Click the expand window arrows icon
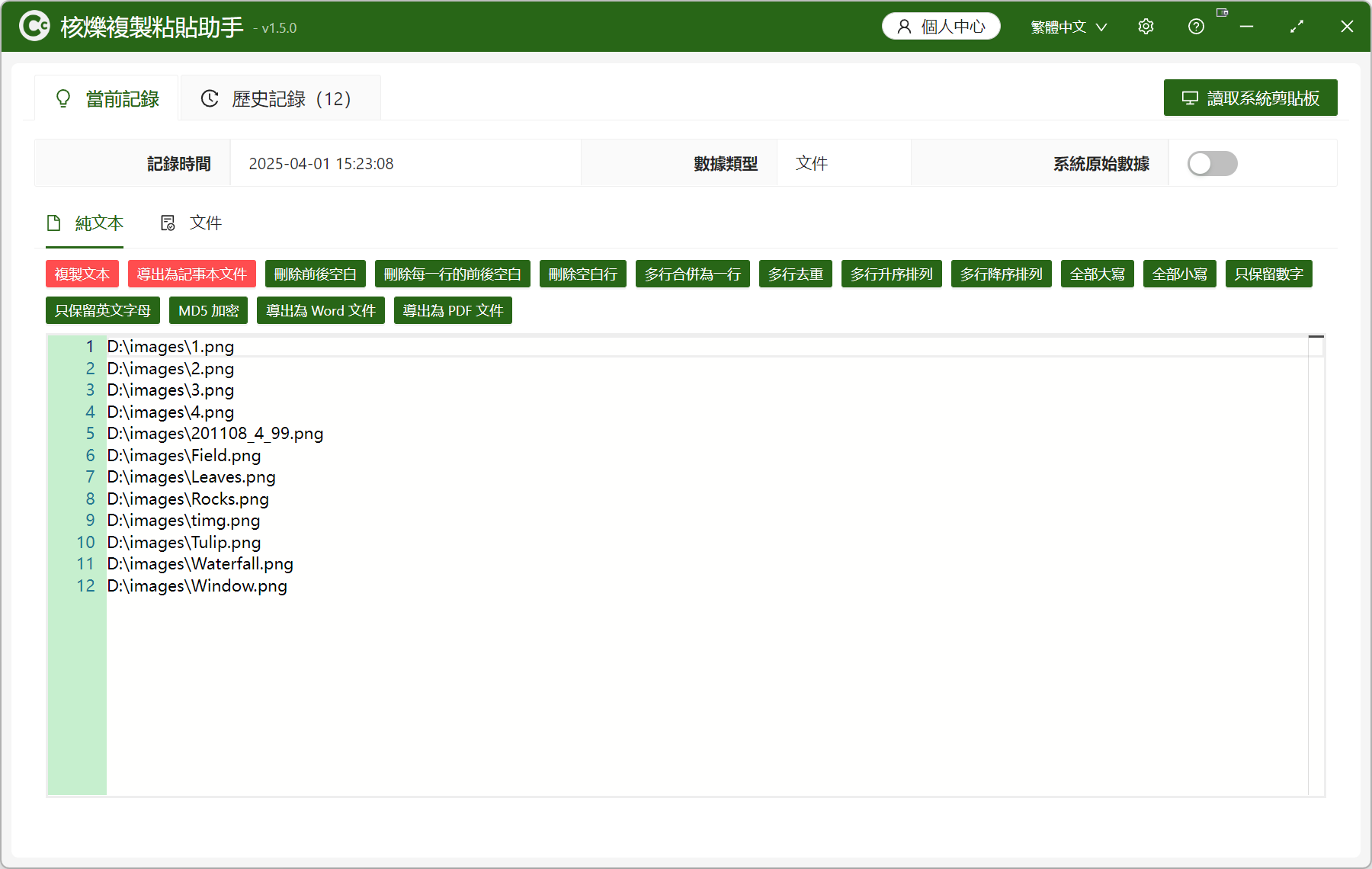The height and width of the screenshot is (869, 1372). 1297,27
